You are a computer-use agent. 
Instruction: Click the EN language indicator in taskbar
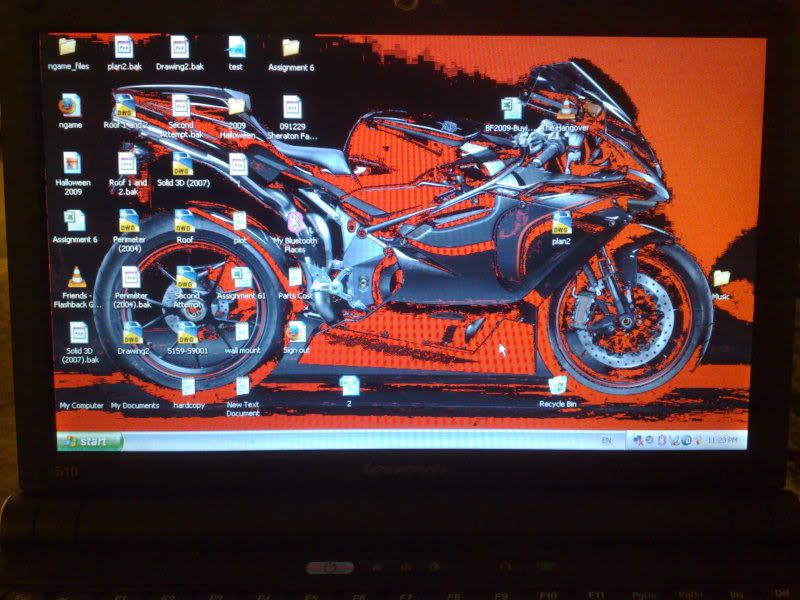(606, 441)
